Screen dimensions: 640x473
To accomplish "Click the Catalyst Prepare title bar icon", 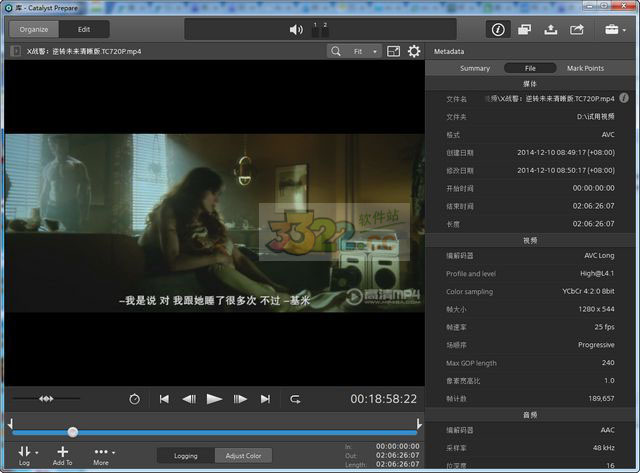I will (x=8, y=8).
